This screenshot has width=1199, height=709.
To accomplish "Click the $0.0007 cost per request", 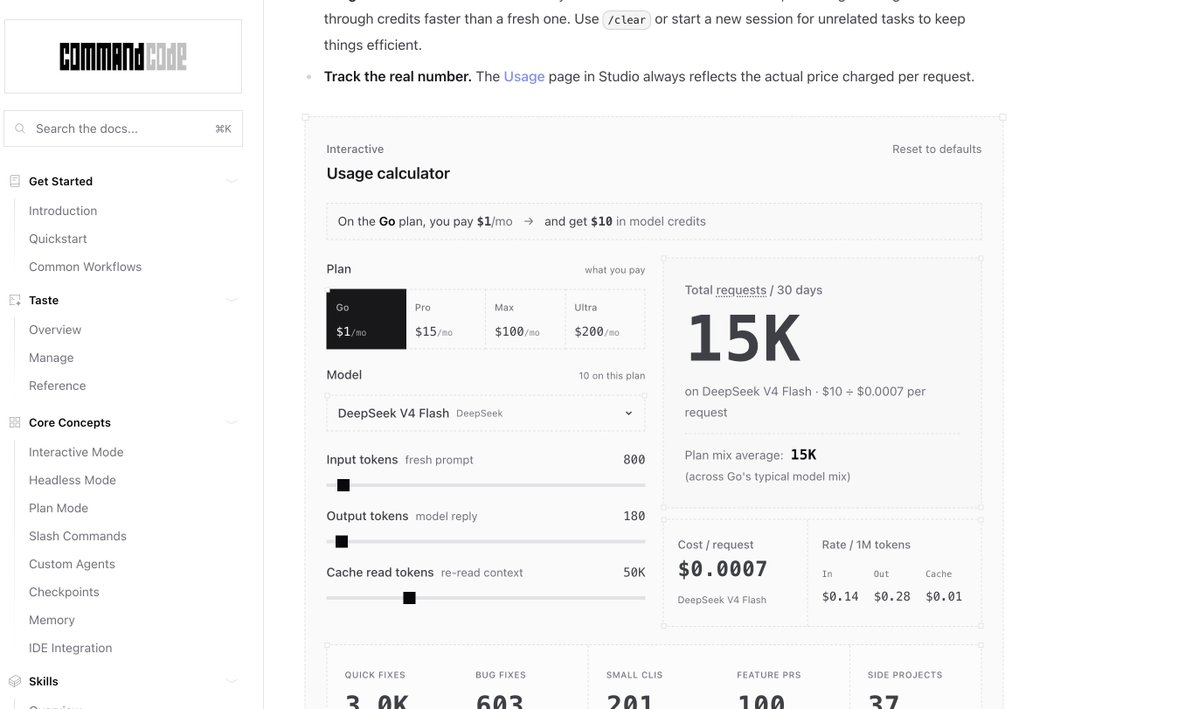I will (x=723, y=569).
